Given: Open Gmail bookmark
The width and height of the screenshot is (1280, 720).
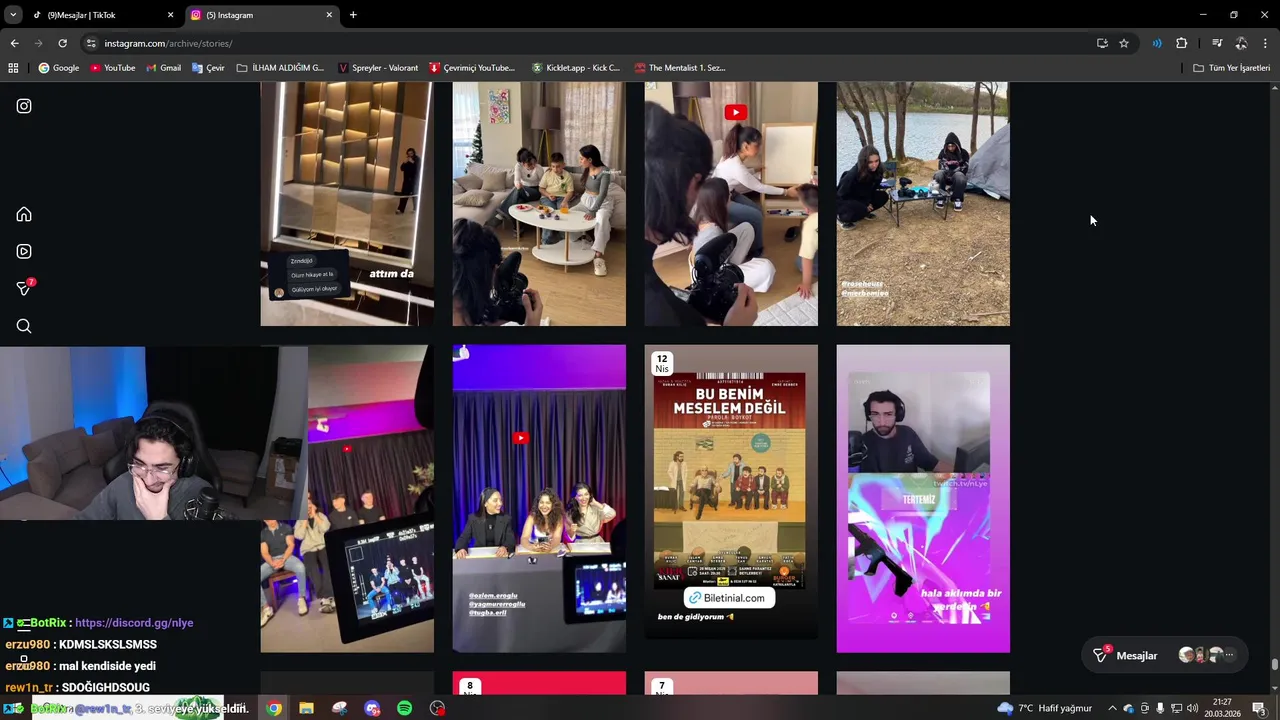Looking at the screenshot, I should [164, 68].
